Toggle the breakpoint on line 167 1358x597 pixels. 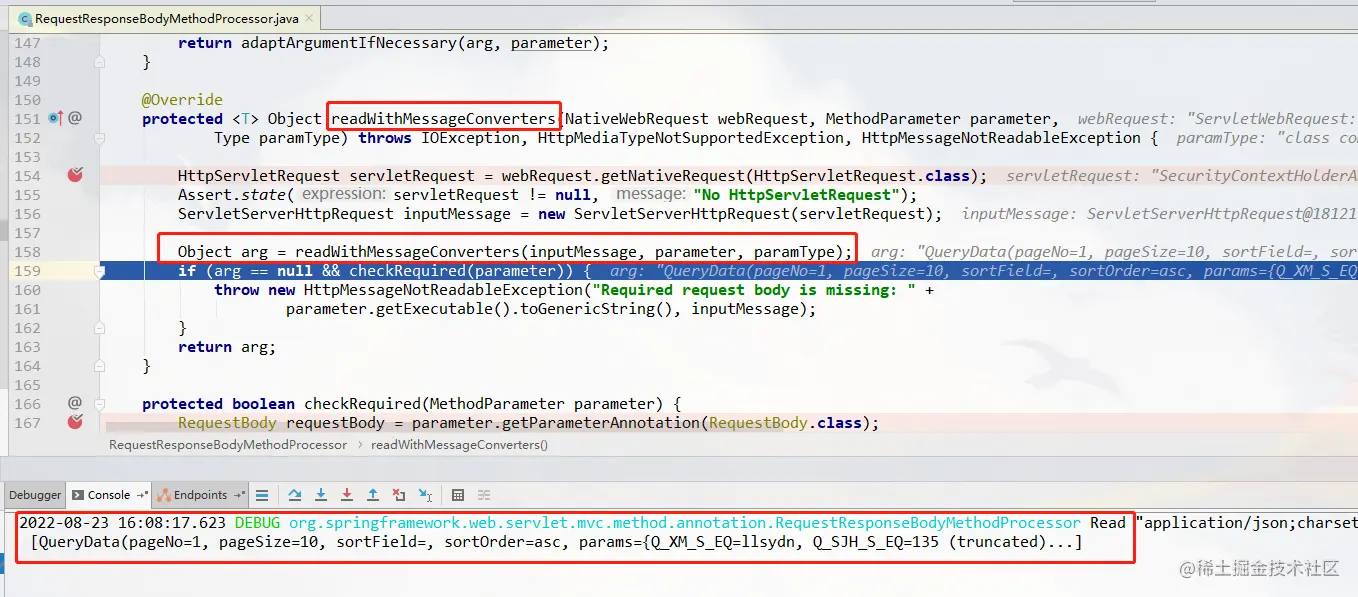tap(74, 422)
